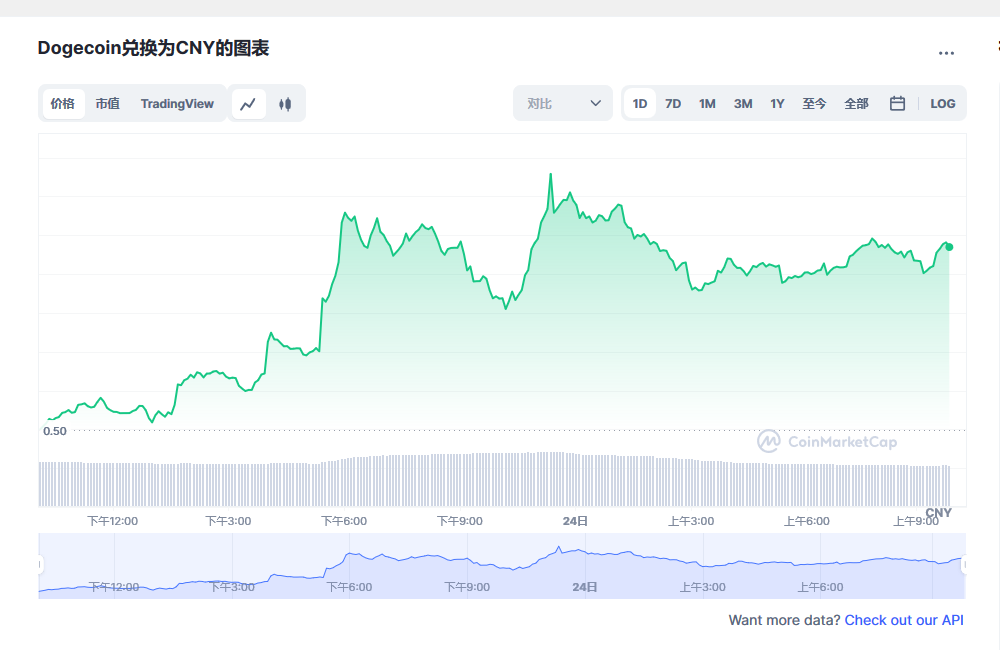This screenshot has height=650, width=1000.
Task: Switch to the 价格 price tab
Action: tap(62, 103)
